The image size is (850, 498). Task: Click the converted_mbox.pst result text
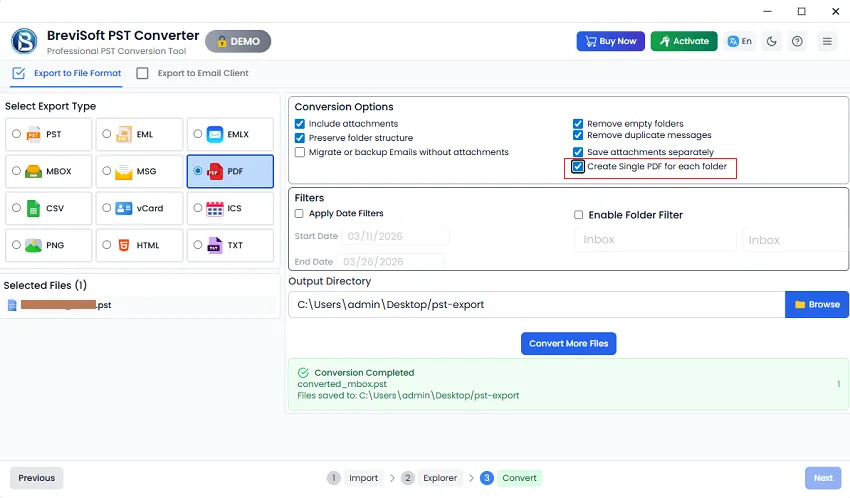(x=342, y=384)
